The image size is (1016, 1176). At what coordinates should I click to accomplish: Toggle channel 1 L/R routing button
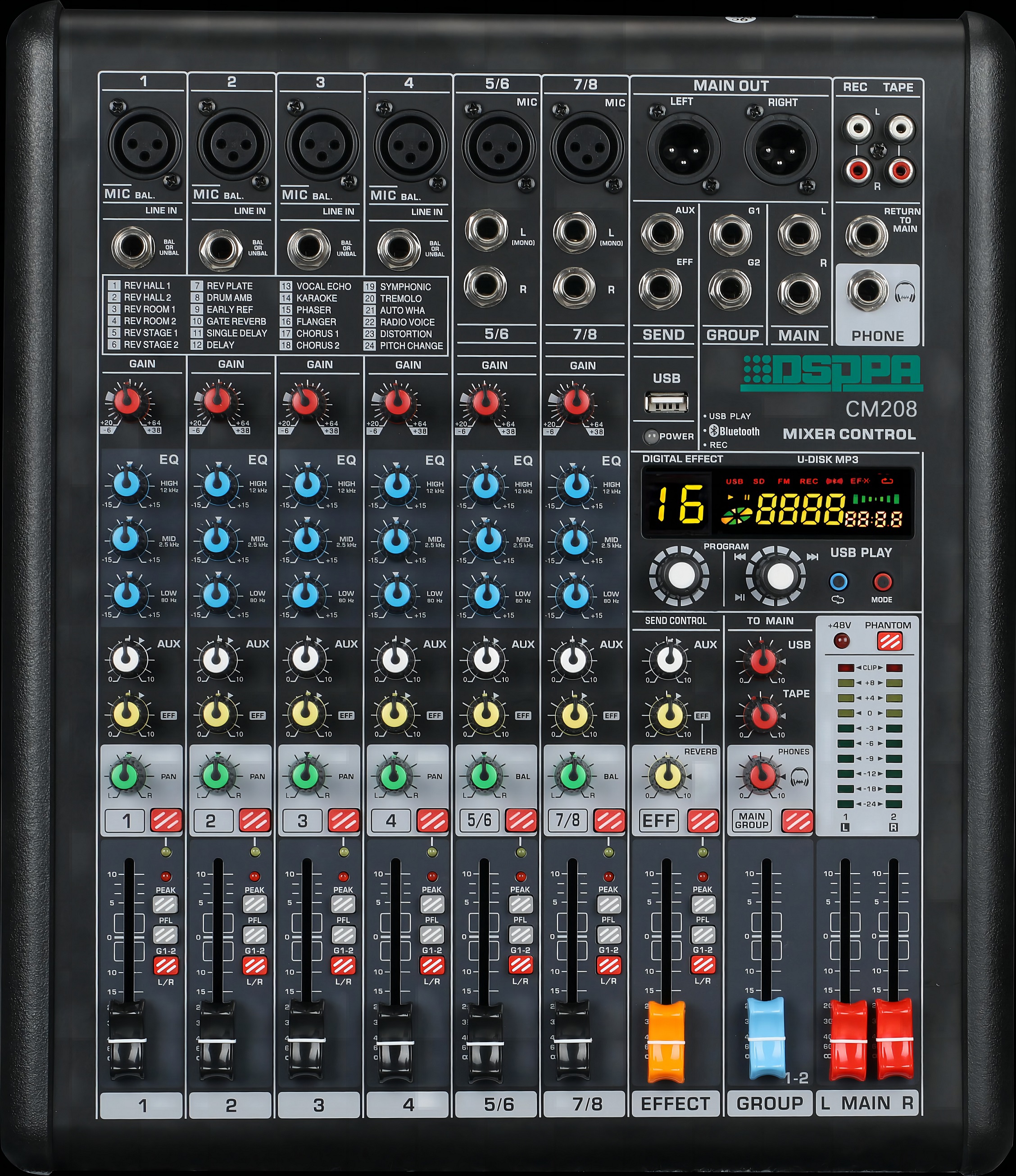click(166, 965)
